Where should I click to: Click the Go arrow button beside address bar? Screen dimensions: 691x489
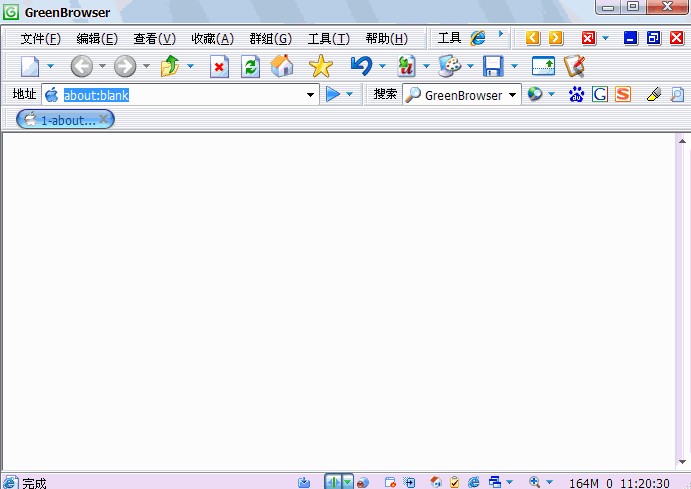coord(333,95)
